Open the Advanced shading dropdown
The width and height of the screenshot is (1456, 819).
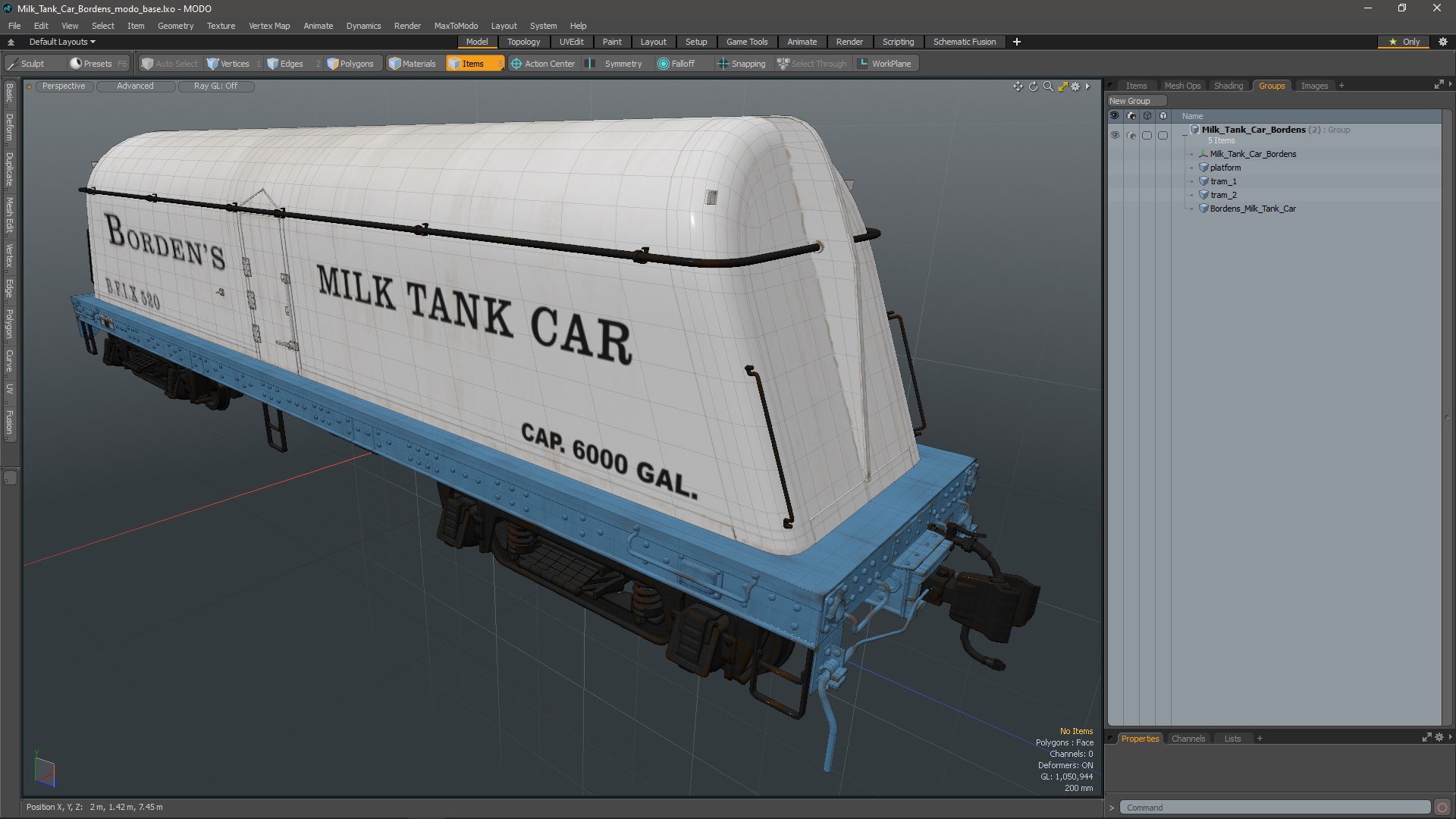(135, 86)
